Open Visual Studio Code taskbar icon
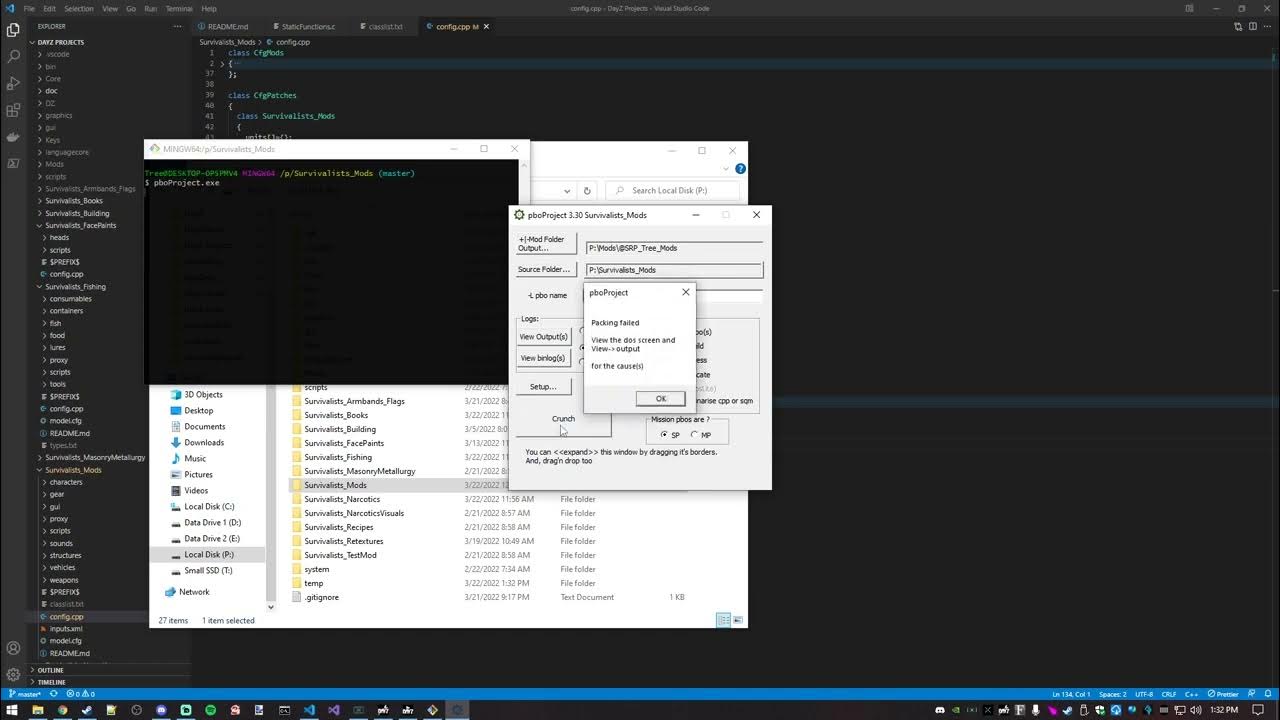The image size is (1280, 720). [309, 710]
